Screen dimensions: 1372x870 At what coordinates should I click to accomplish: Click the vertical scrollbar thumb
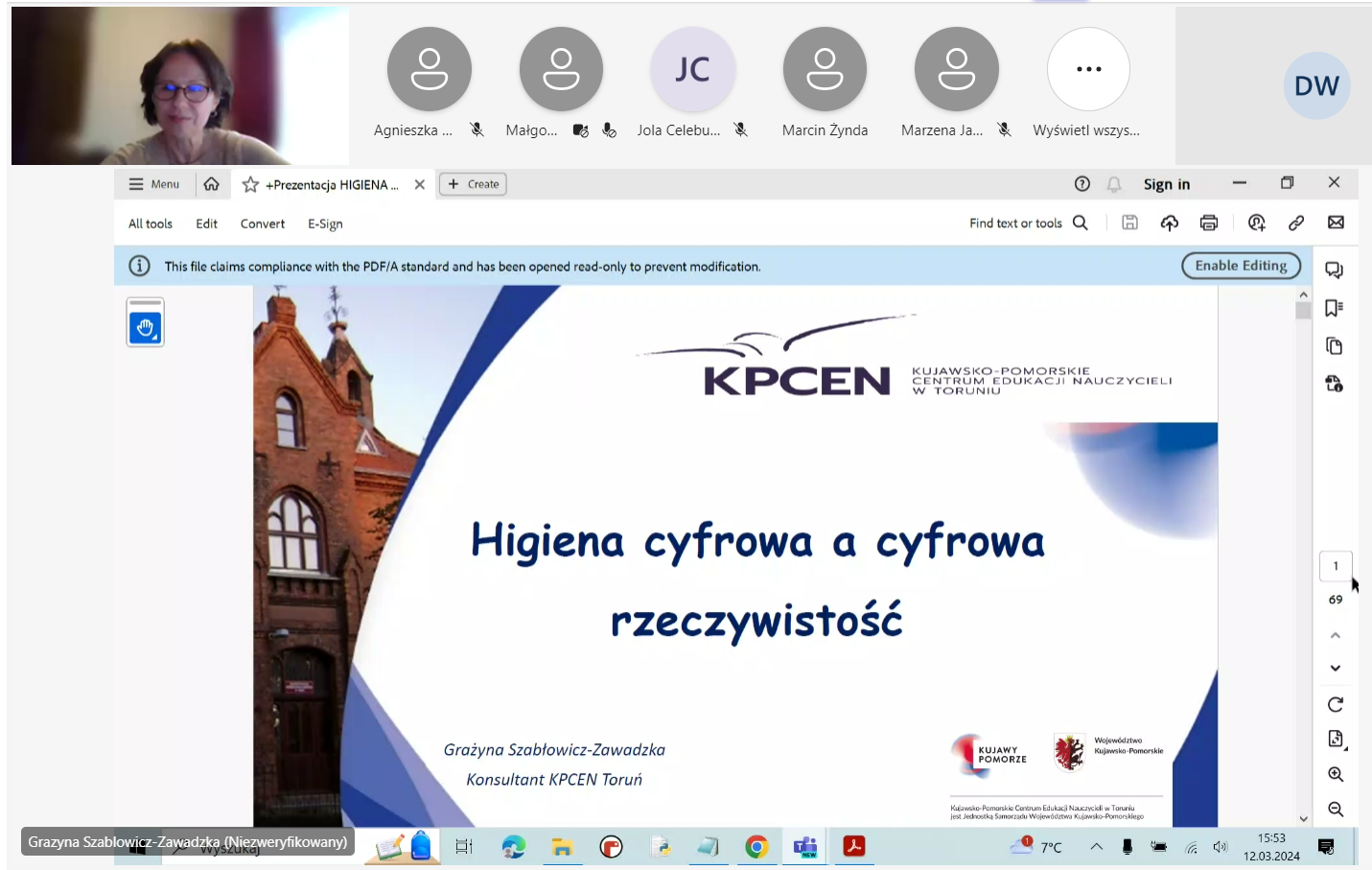[x=1303, y=310]
